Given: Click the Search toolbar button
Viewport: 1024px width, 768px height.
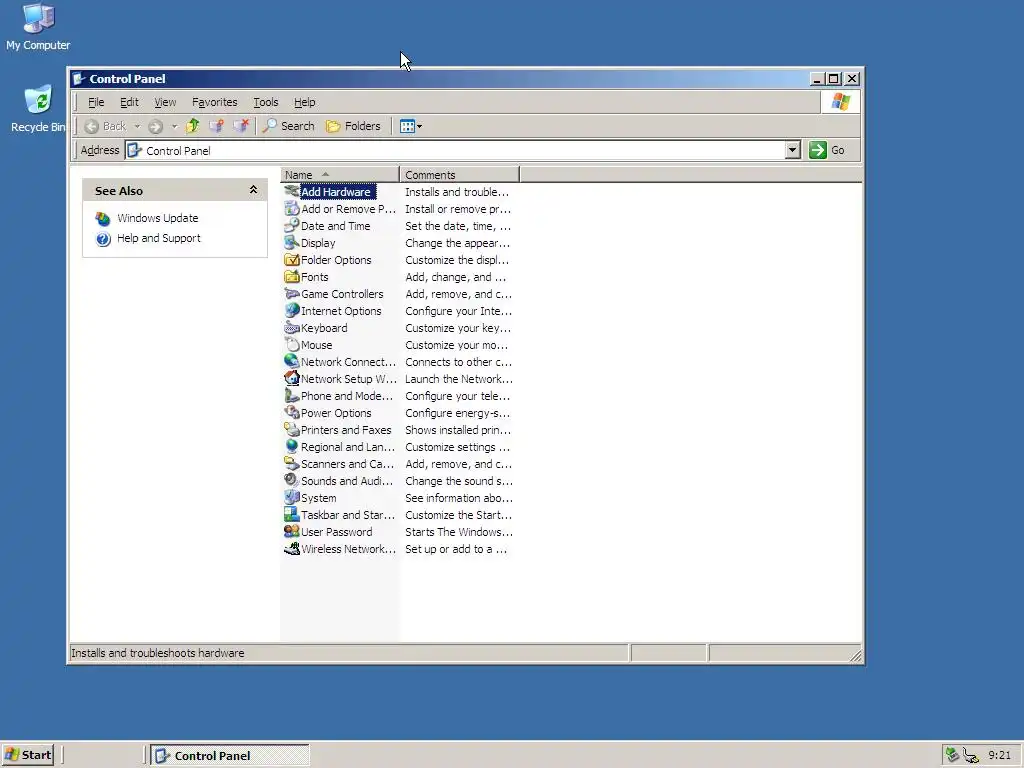Looking at the screenshot, I should (288, 126).
